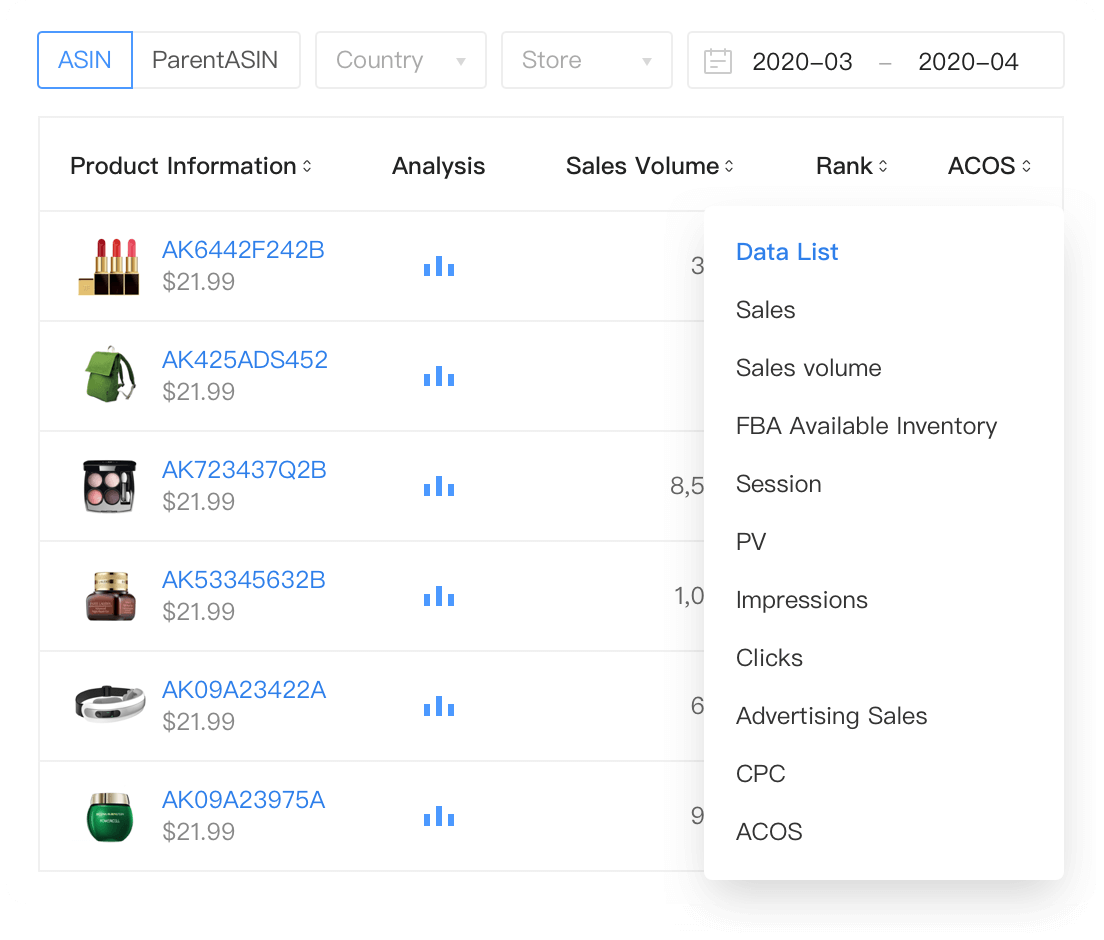Open product link AK09A23975A
The height and width of the screenshot is (940, 1104).
pos(243,800)
